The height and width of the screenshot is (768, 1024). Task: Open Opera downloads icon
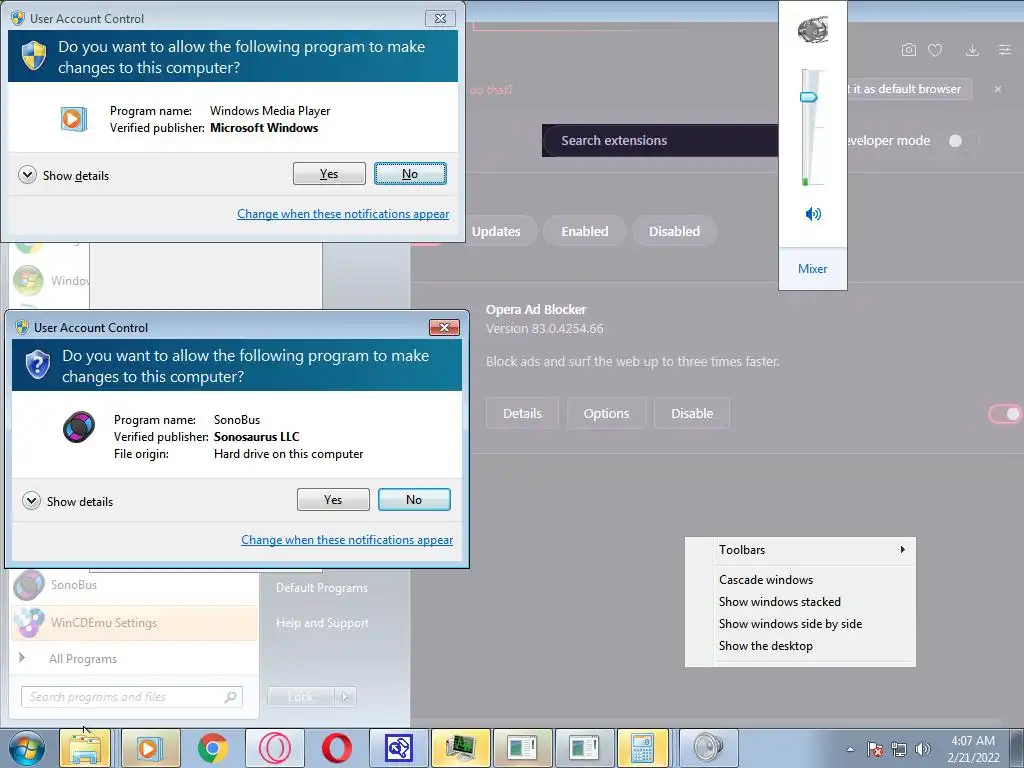pos(972,50)
